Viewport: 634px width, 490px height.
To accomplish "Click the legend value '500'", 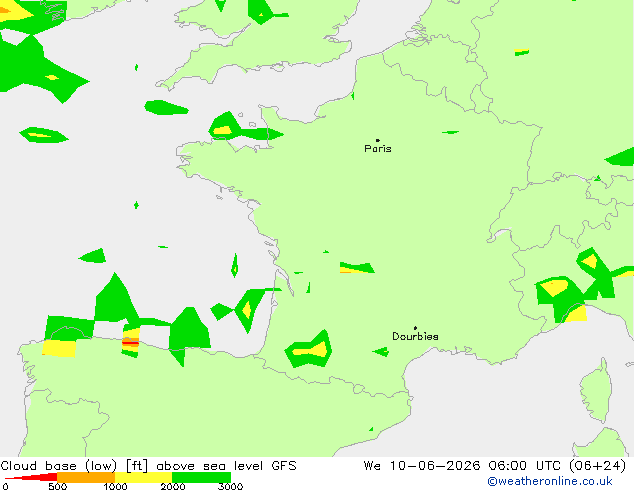I will (57, 486).
